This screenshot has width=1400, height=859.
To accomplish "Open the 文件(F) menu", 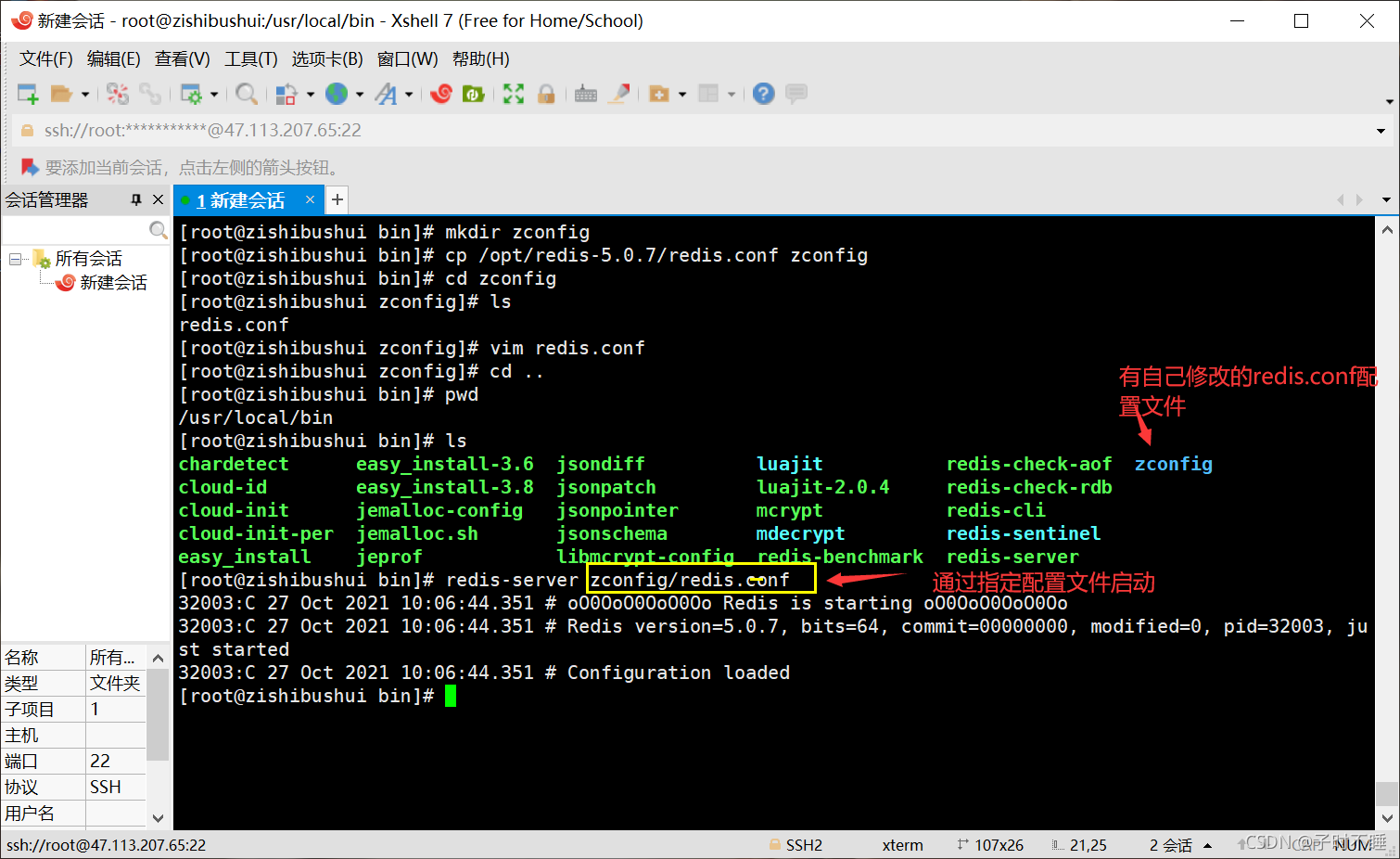I will [46, 59].
